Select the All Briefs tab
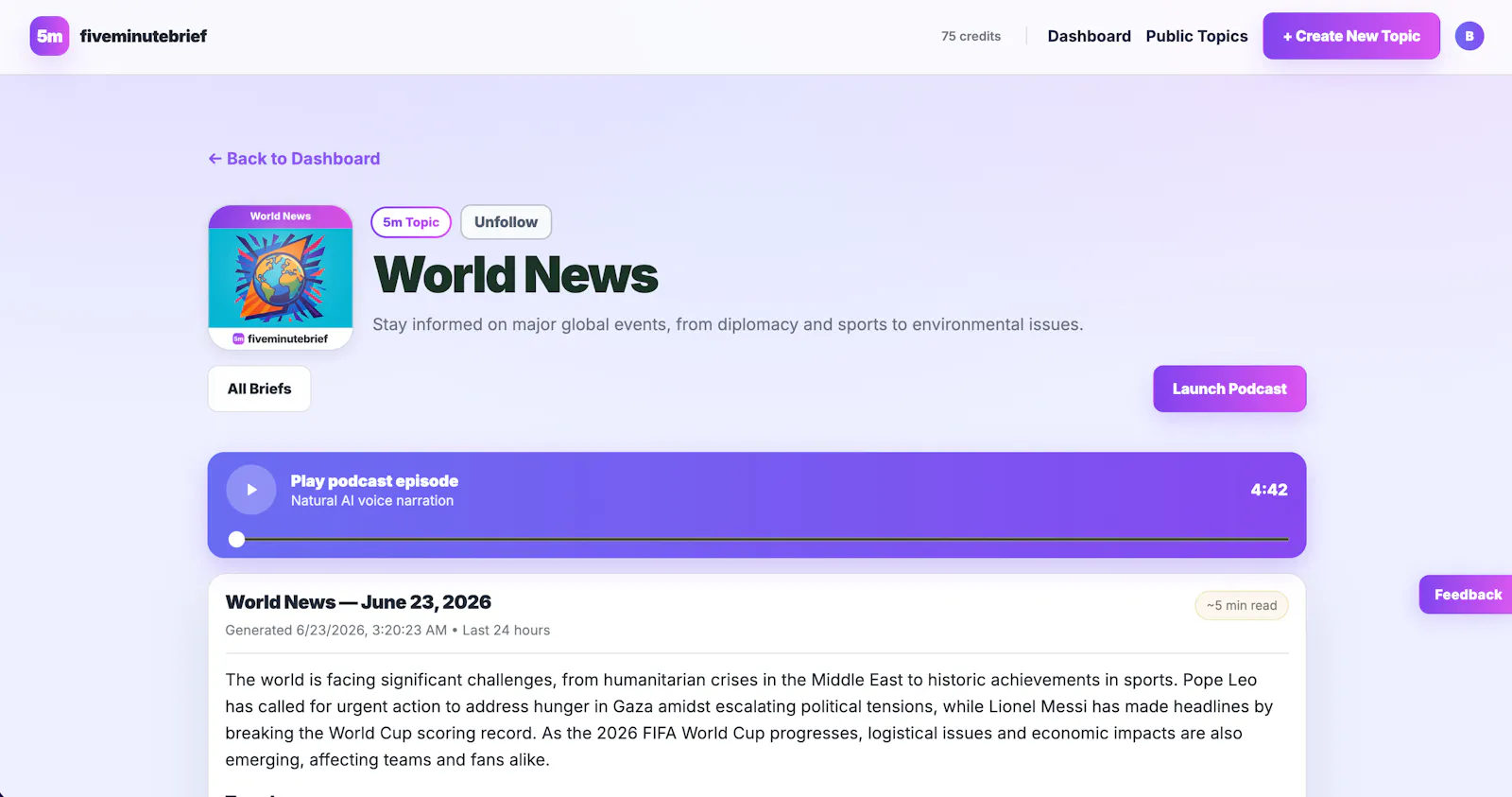Screen dimensions: 1512x797 click(x=259, y=389)
